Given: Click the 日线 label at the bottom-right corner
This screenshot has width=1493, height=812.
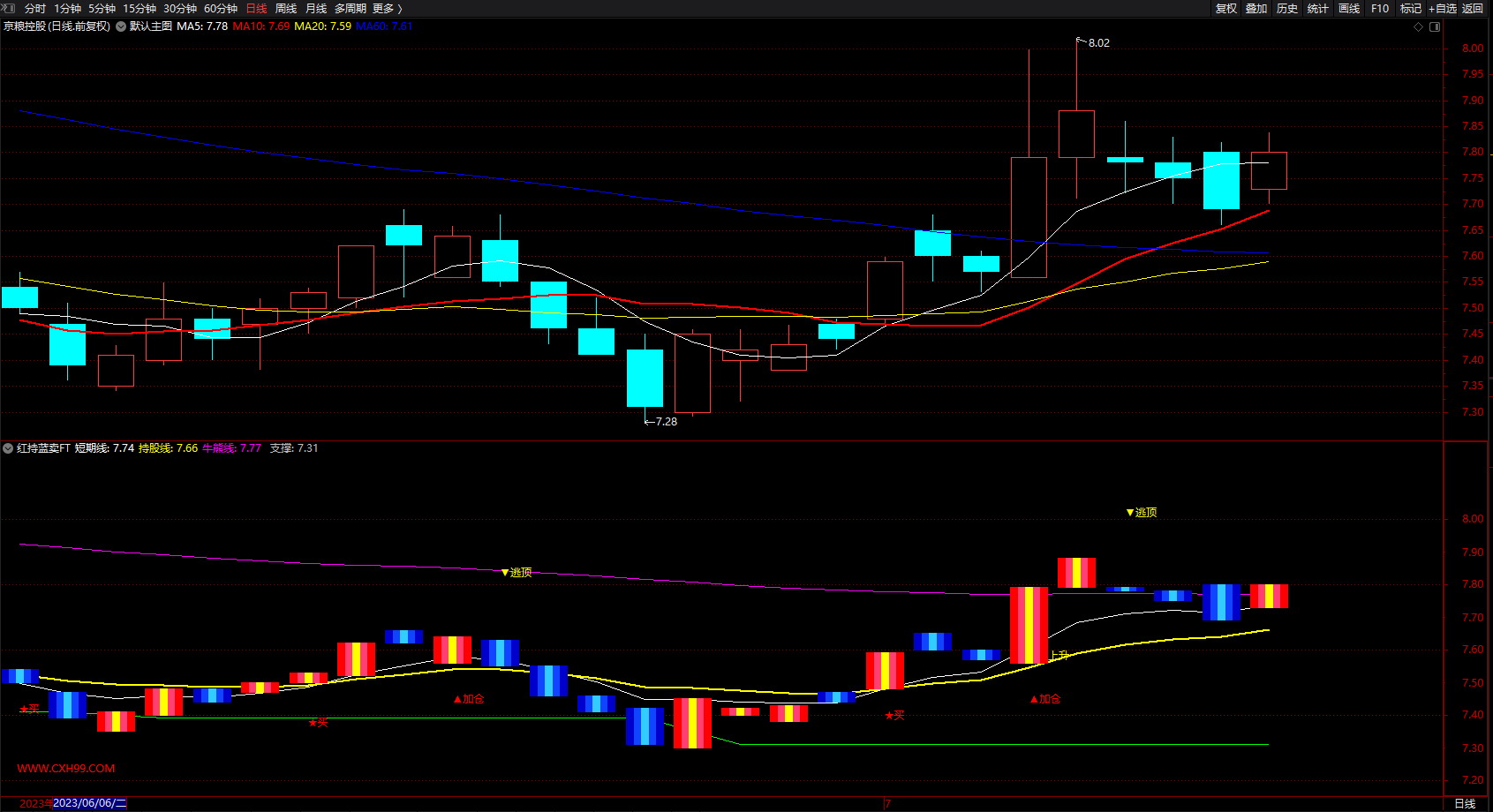Looking at the screenshot, I should (x=1465, y=803).
